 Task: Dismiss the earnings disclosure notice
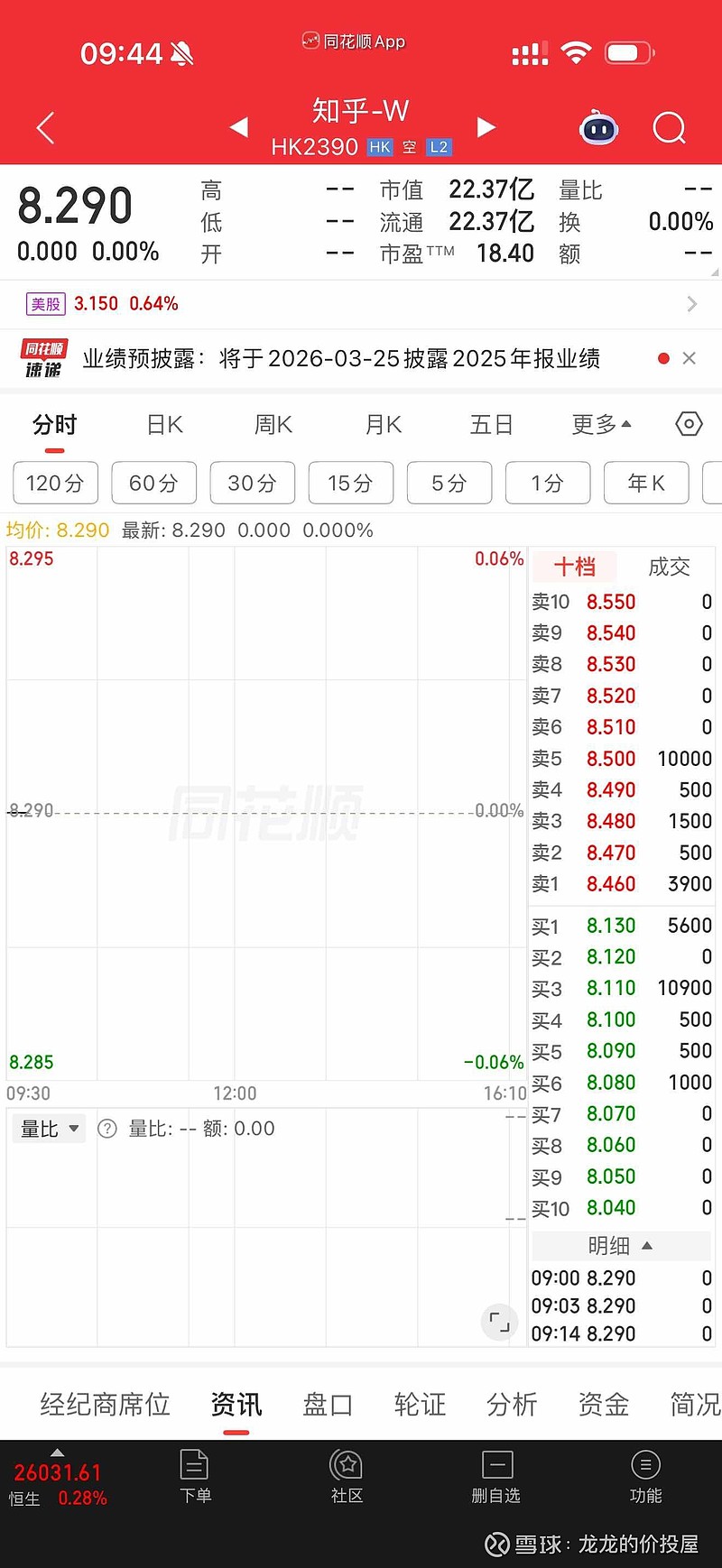pos(690,358)
